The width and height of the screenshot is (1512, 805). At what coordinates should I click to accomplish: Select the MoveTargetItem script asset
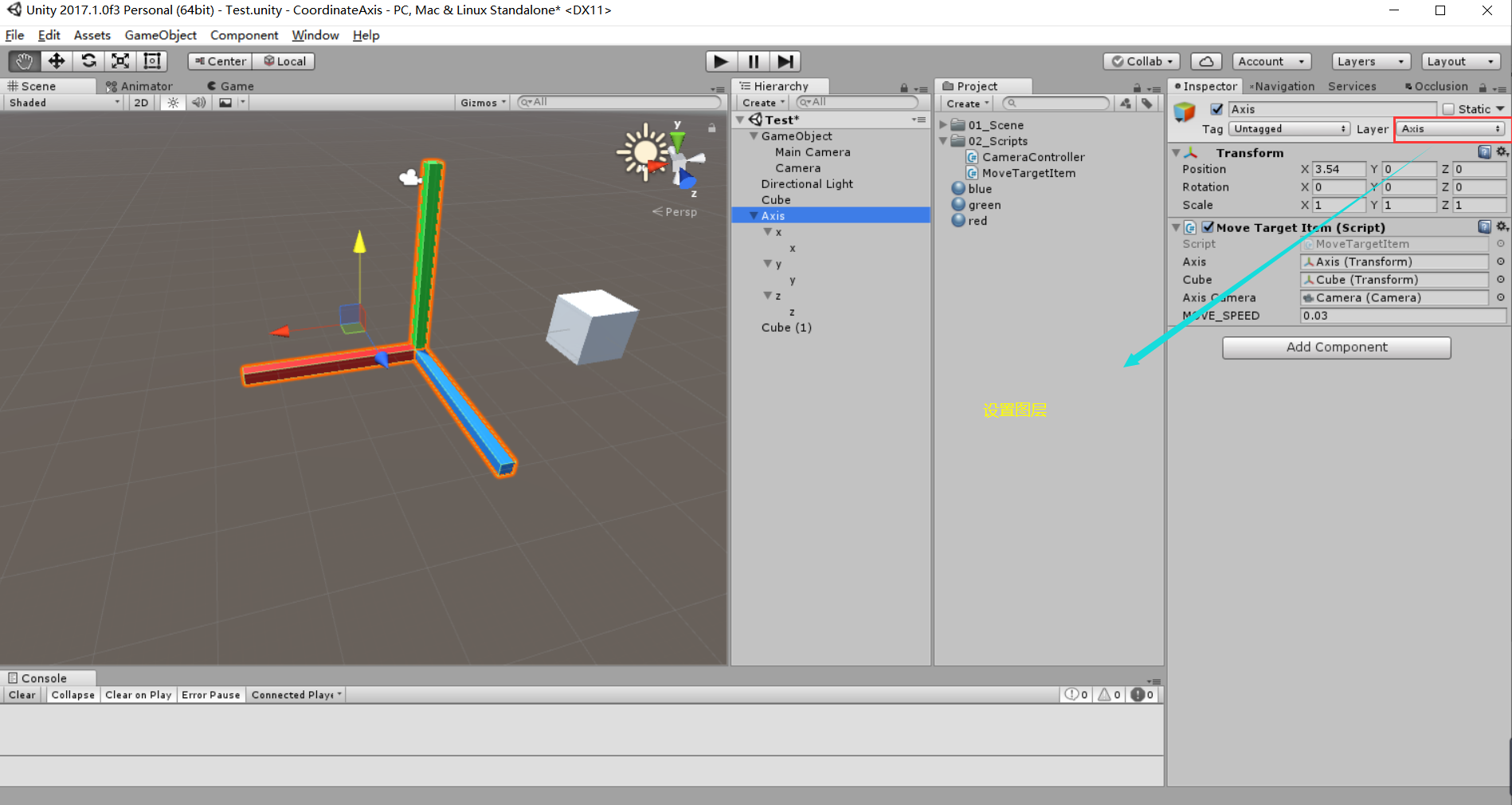1028,173
